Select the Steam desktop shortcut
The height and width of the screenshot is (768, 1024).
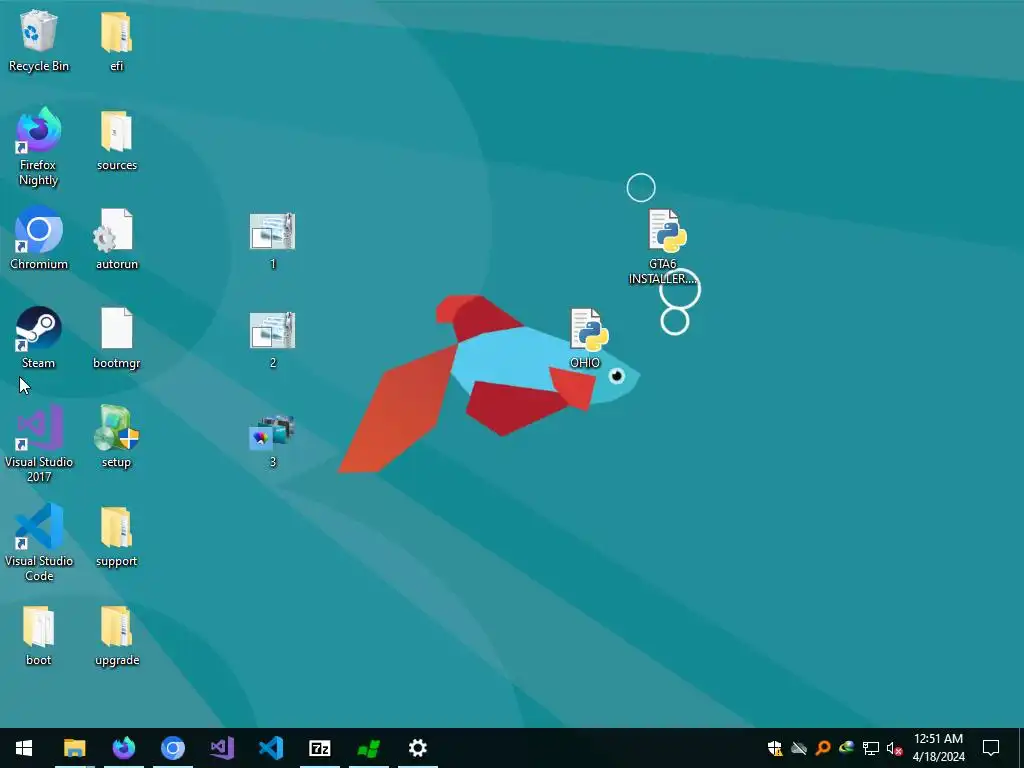click(x=39, y=338)
